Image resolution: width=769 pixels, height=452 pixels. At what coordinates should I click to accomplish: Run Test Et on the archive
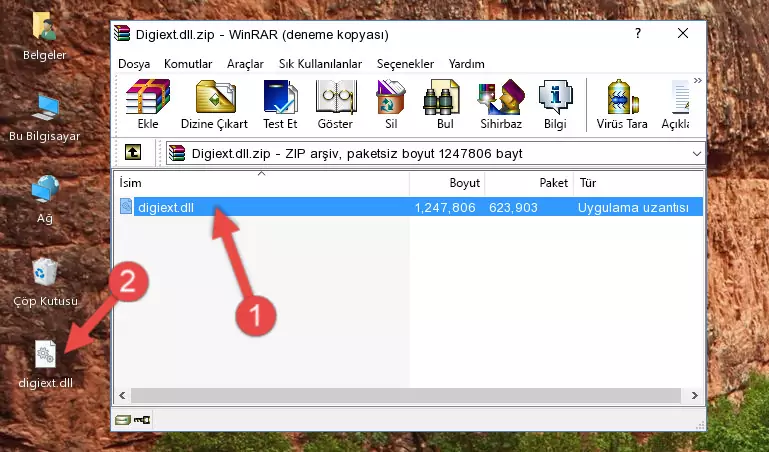click(280, 104)
